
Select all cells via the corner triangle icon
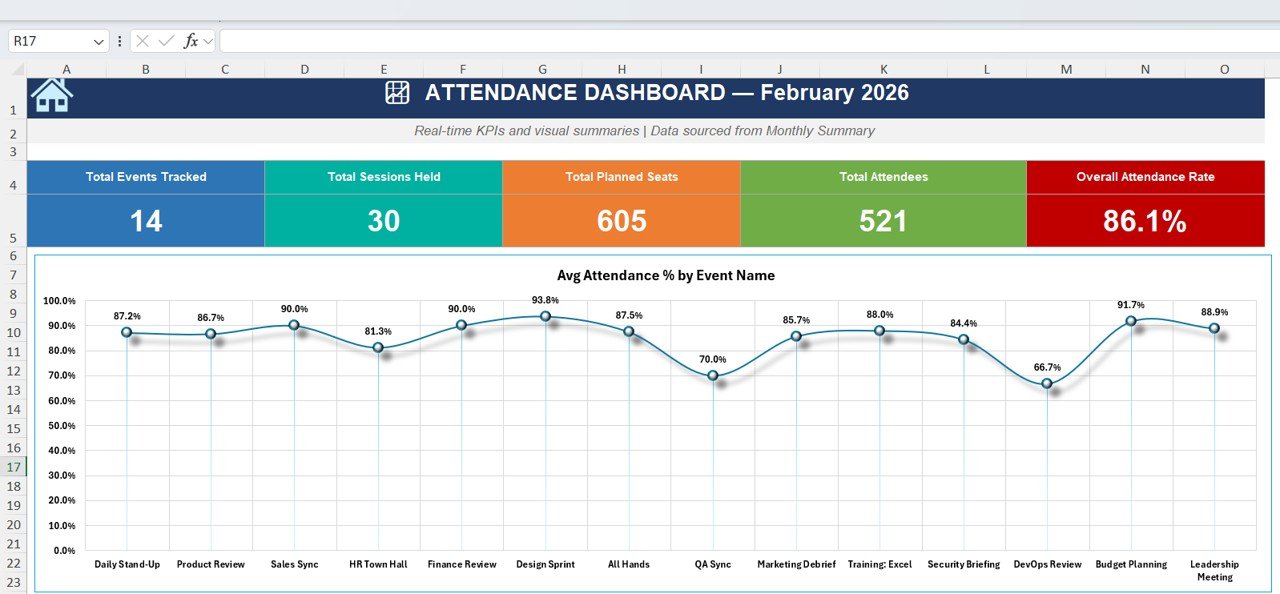pos(17,68)
